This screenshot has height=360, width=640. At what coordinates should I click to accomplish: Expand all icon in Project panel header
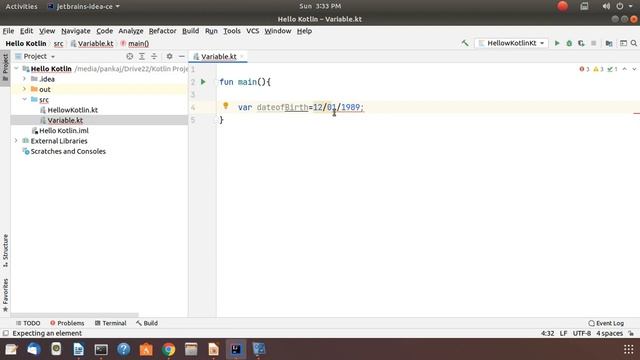pyautogui.click(x=142, y=56)
